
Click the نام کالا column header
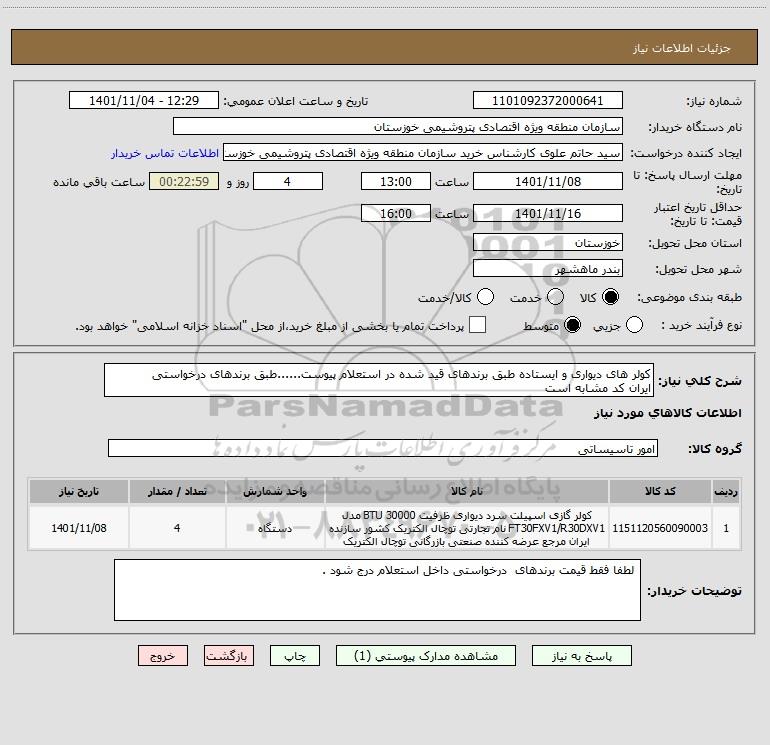point(467,492)
